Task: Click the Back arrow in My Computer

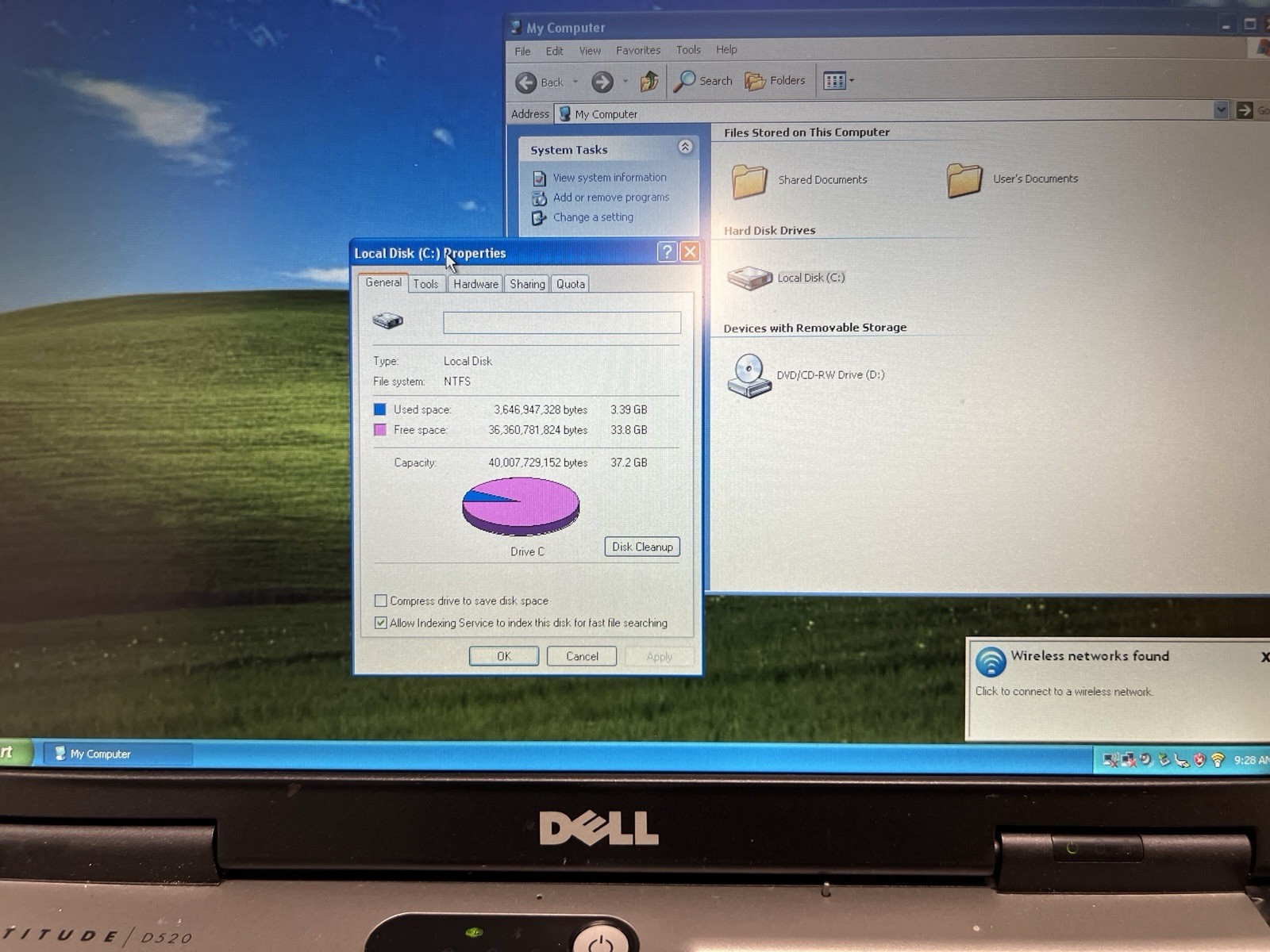Action: coord(526,82)
